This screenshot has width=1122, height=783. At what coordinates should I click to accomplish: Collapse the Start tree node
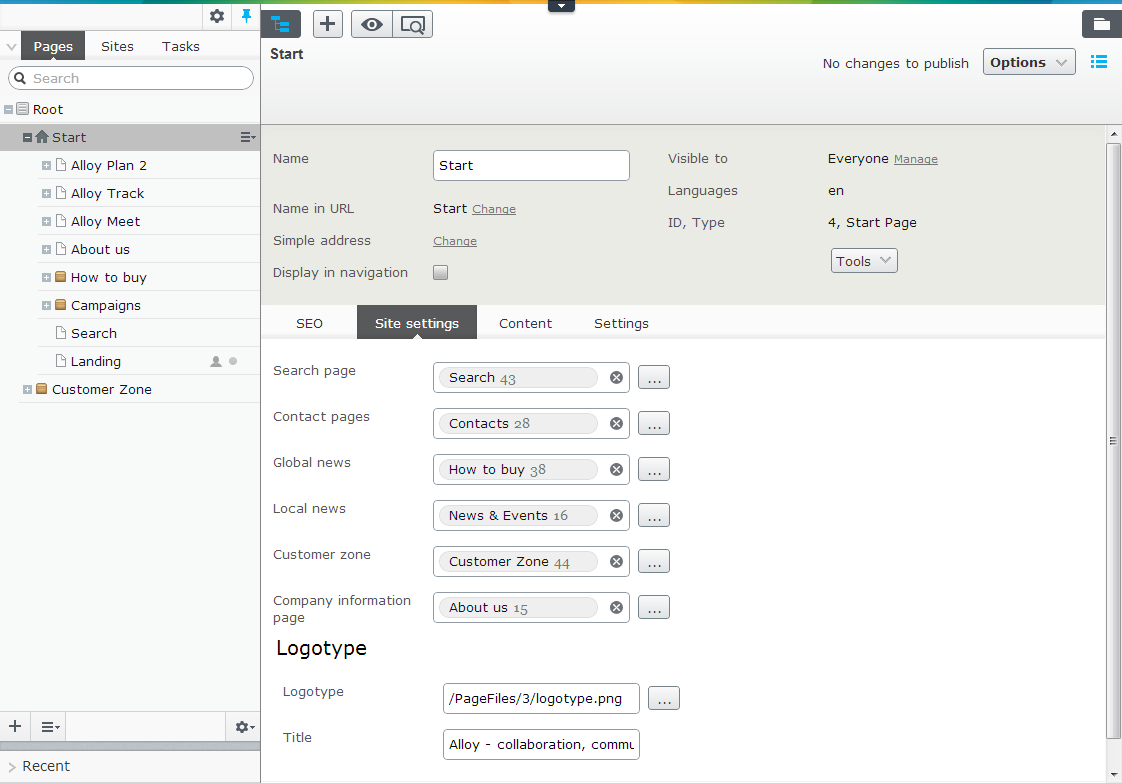coord(27,137)
